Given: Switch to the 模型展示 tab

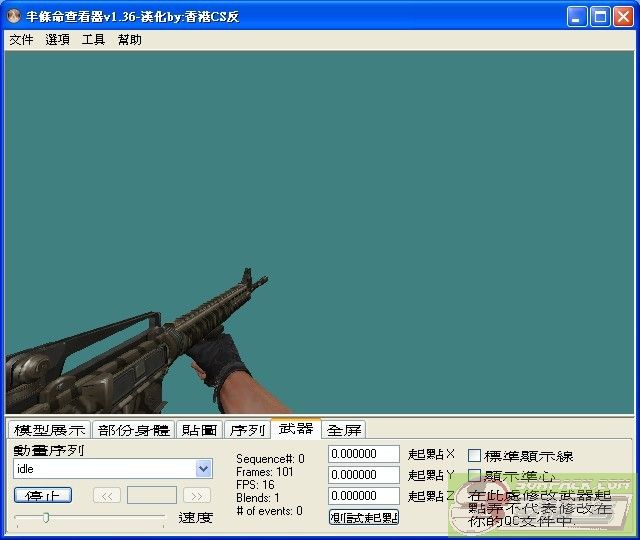Looking at the screenshot, I should click(50, 430).
